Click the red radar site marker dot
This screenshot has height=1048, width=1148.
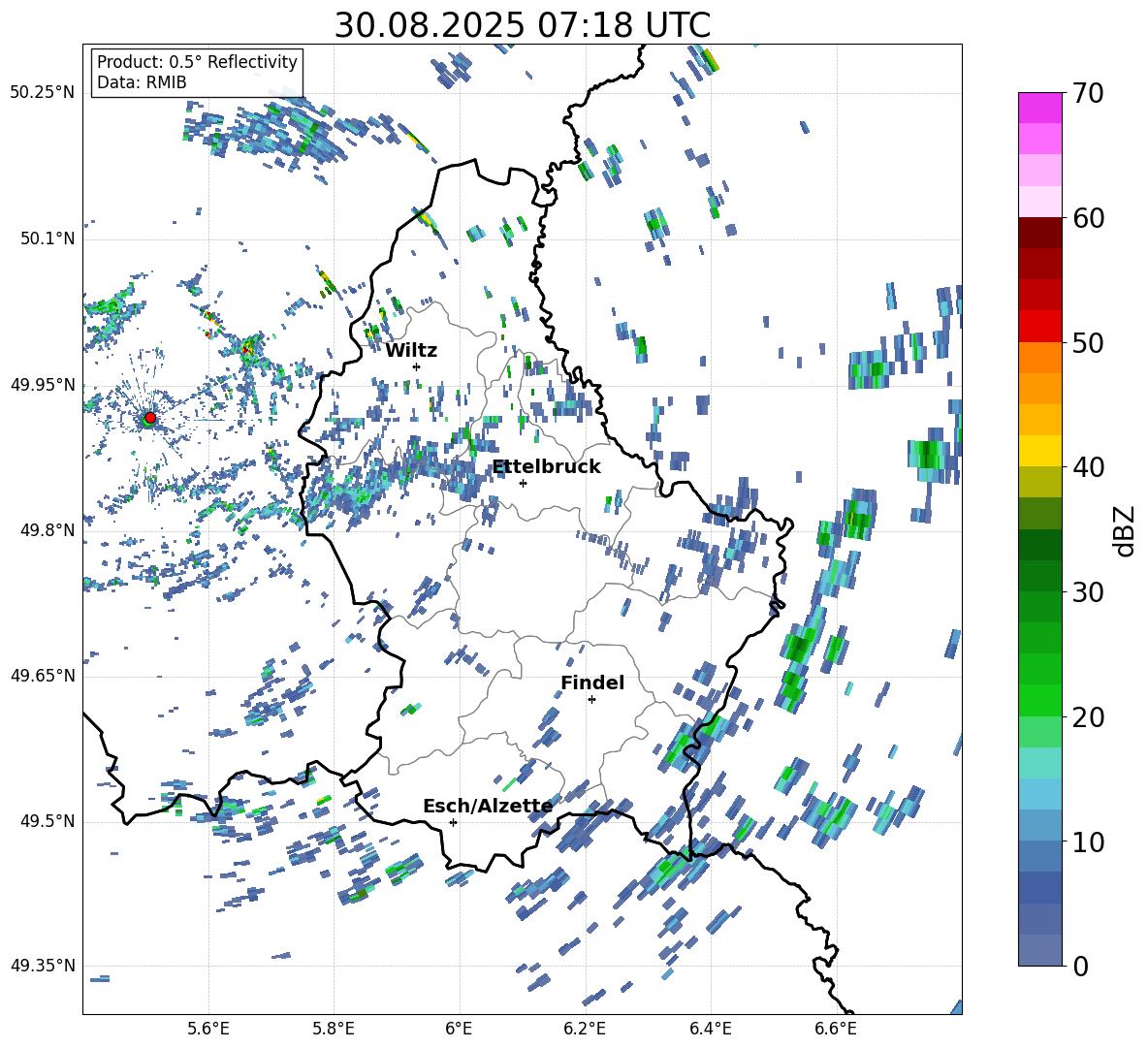pyautogui.click(x=150, y=418)
